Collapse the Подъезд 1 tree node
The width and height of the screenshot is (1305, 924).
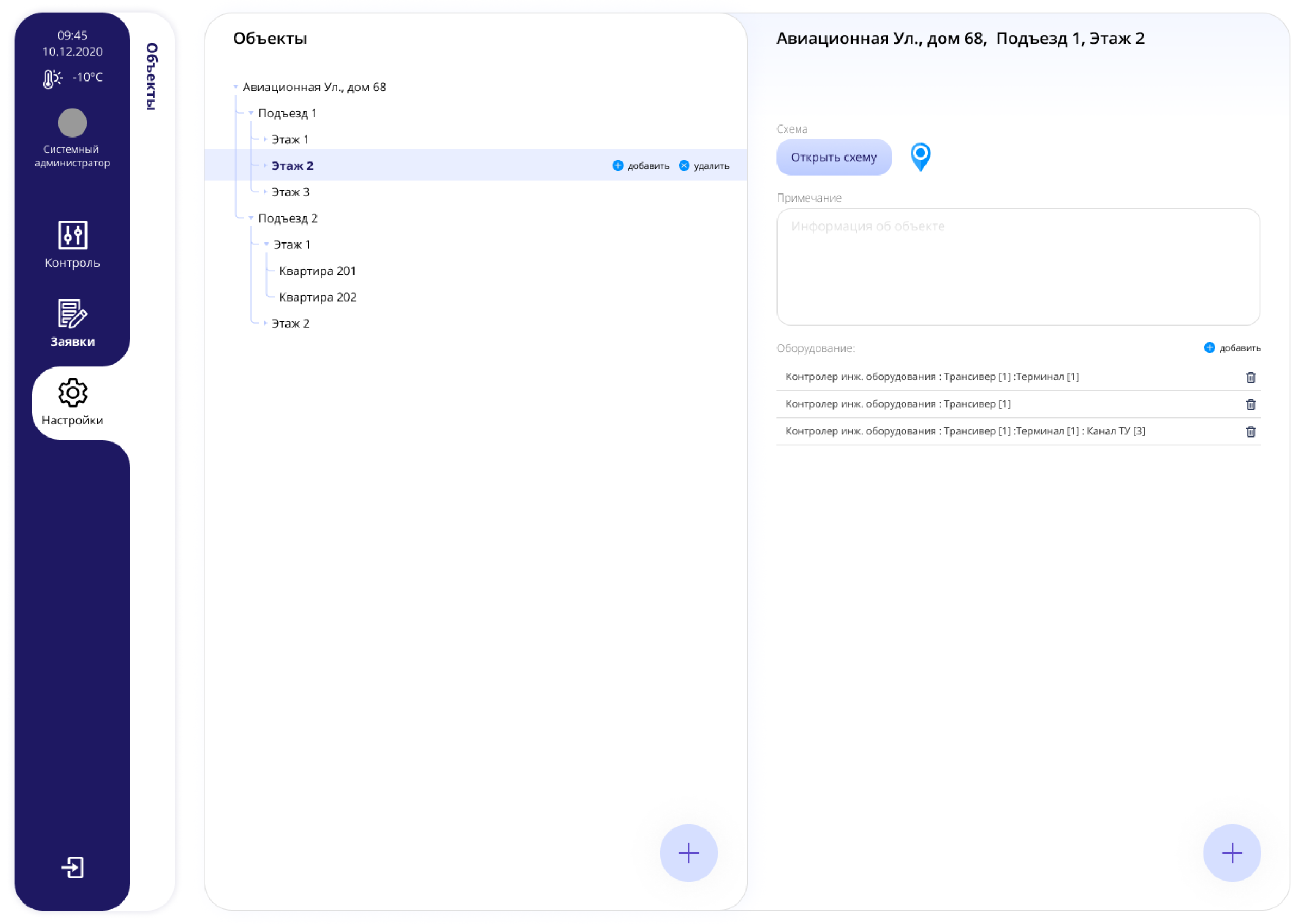coord(251,113)
